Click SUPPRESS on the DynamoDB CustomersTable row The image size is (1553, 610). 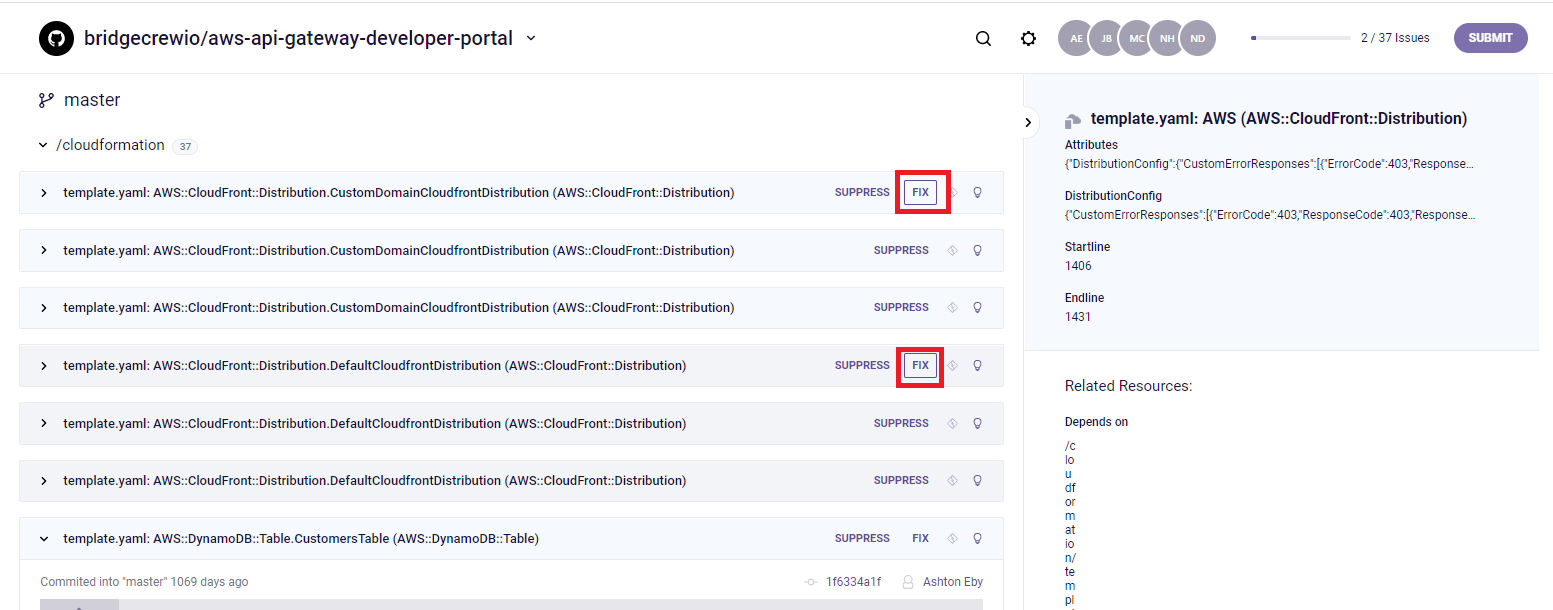862,538
